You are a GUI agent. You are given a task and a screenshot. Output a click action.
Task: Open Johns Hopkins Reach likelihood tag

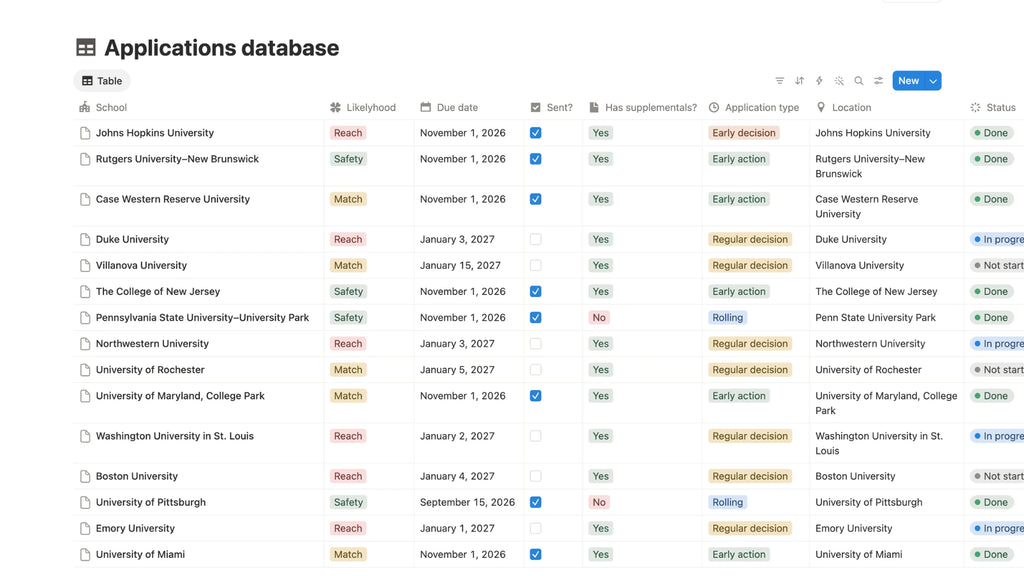coord(348,133)
